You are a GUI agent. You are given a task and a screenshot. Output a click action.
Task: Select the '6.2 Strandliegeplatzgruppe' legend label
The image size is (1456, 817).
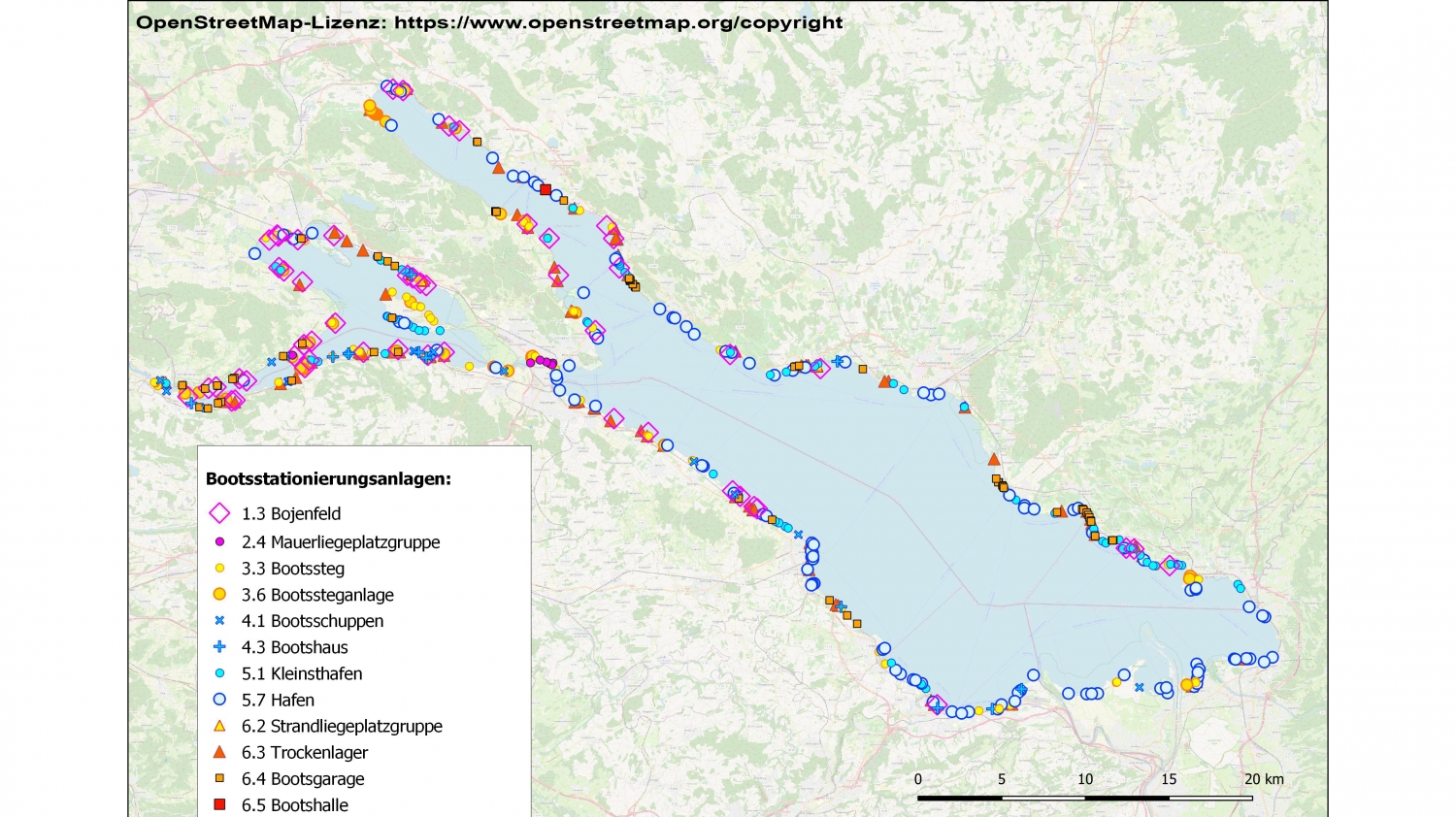tap(342, 726)
